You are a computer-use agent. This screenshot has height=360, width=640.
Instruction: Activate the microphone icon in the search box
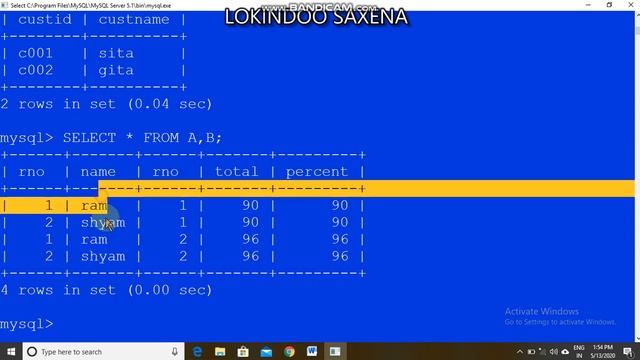[x=175, y=351]
